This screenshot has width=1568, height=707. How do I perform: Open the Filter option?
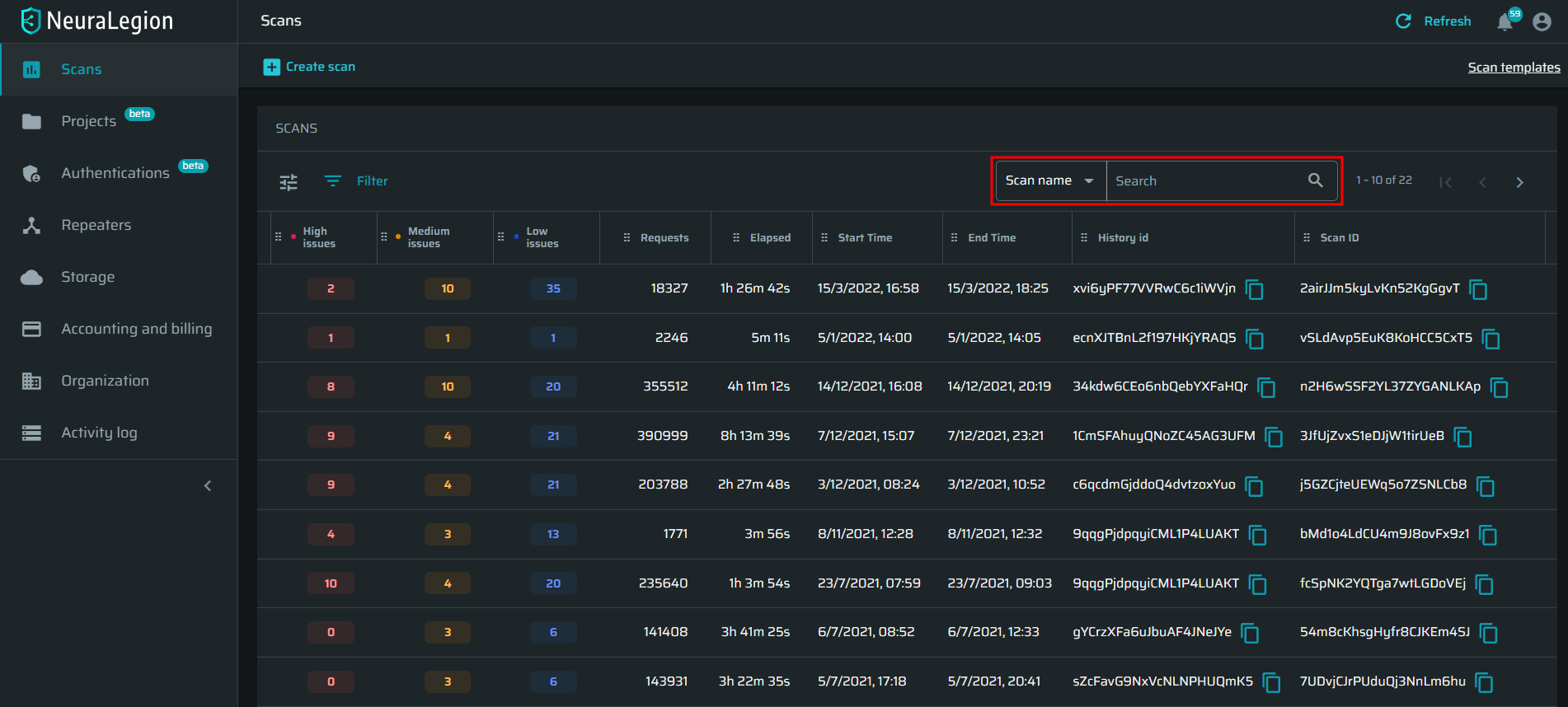[356, 181]
